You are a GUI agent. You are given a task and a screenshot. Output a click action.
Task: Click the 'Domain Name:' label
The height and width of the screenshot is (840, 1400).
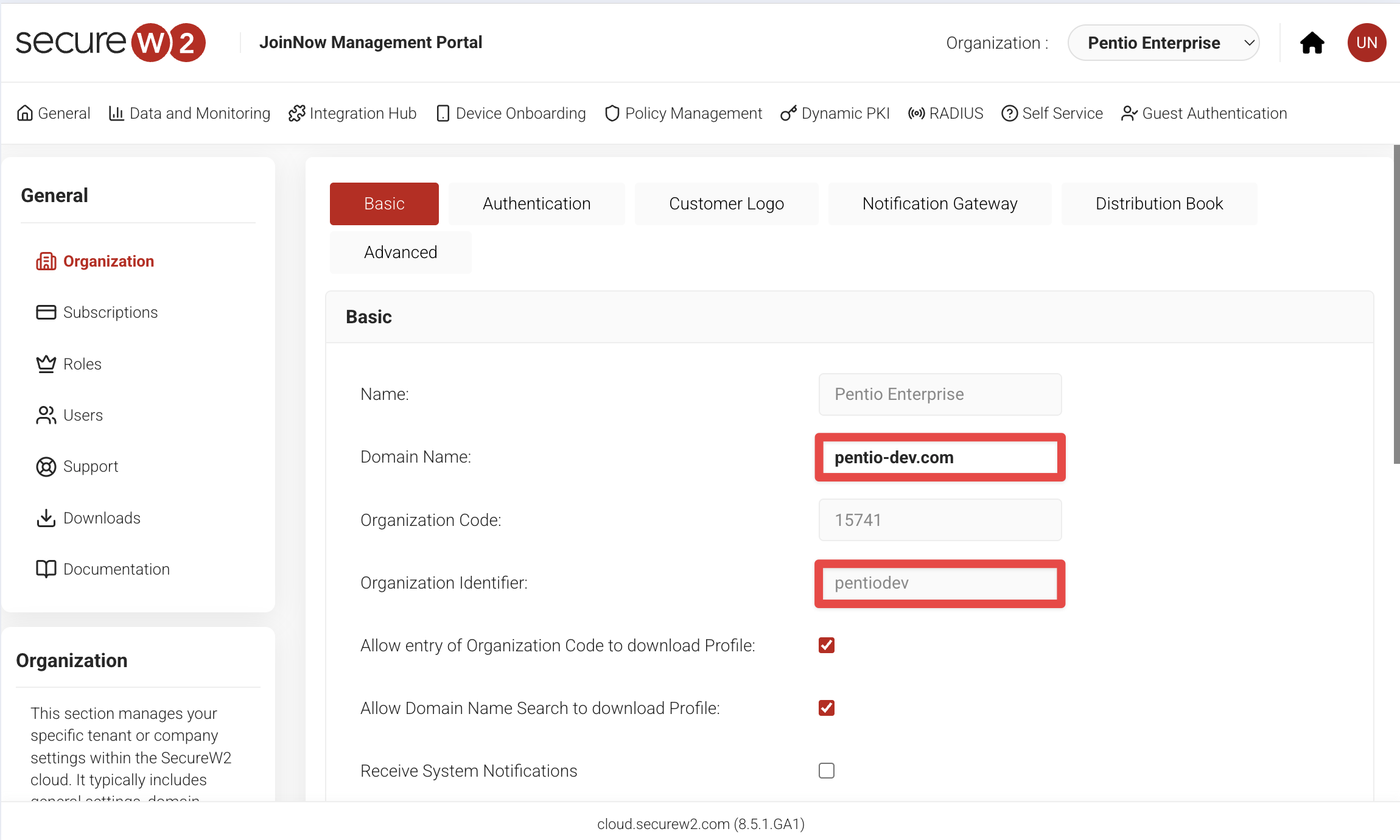(x=416, y=457)
